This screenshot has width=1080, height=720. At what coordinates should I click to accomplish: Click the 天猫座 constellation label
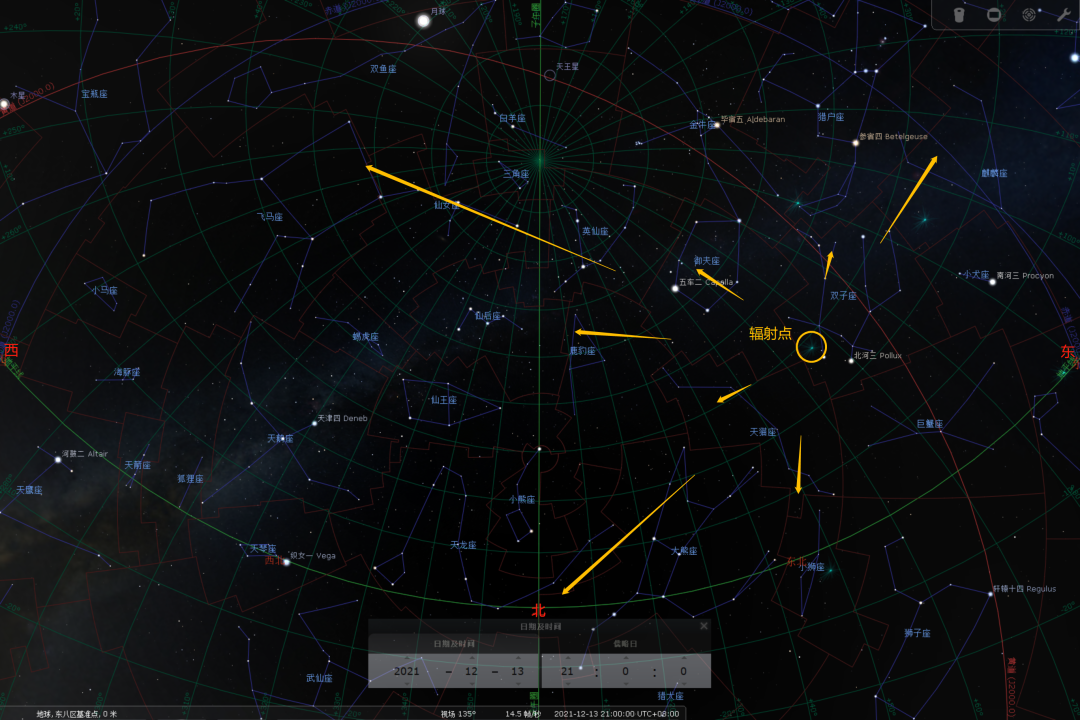(762, 432)
